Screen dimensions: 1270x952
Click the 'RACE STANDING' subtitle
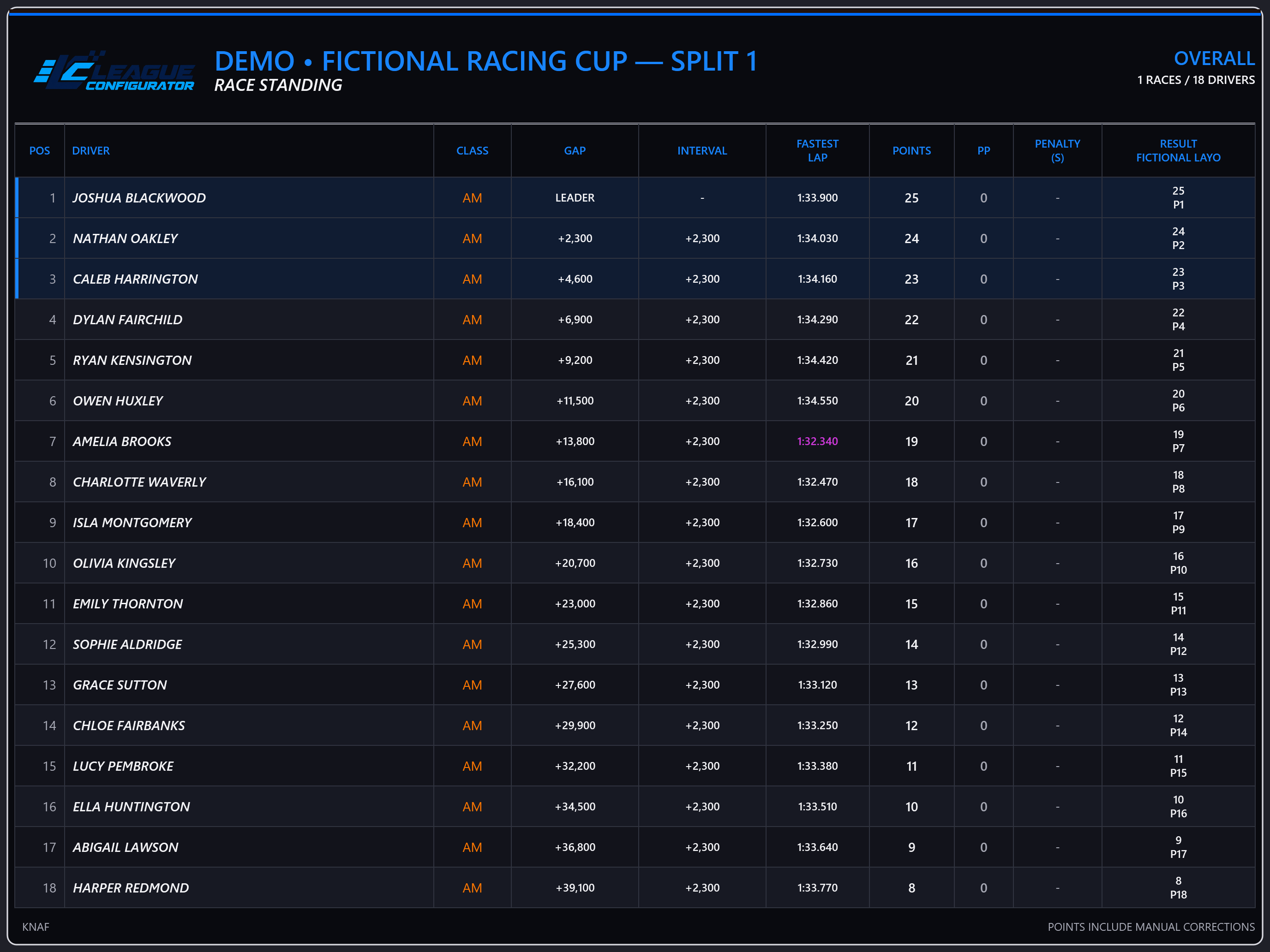click(x=278, y=85)
